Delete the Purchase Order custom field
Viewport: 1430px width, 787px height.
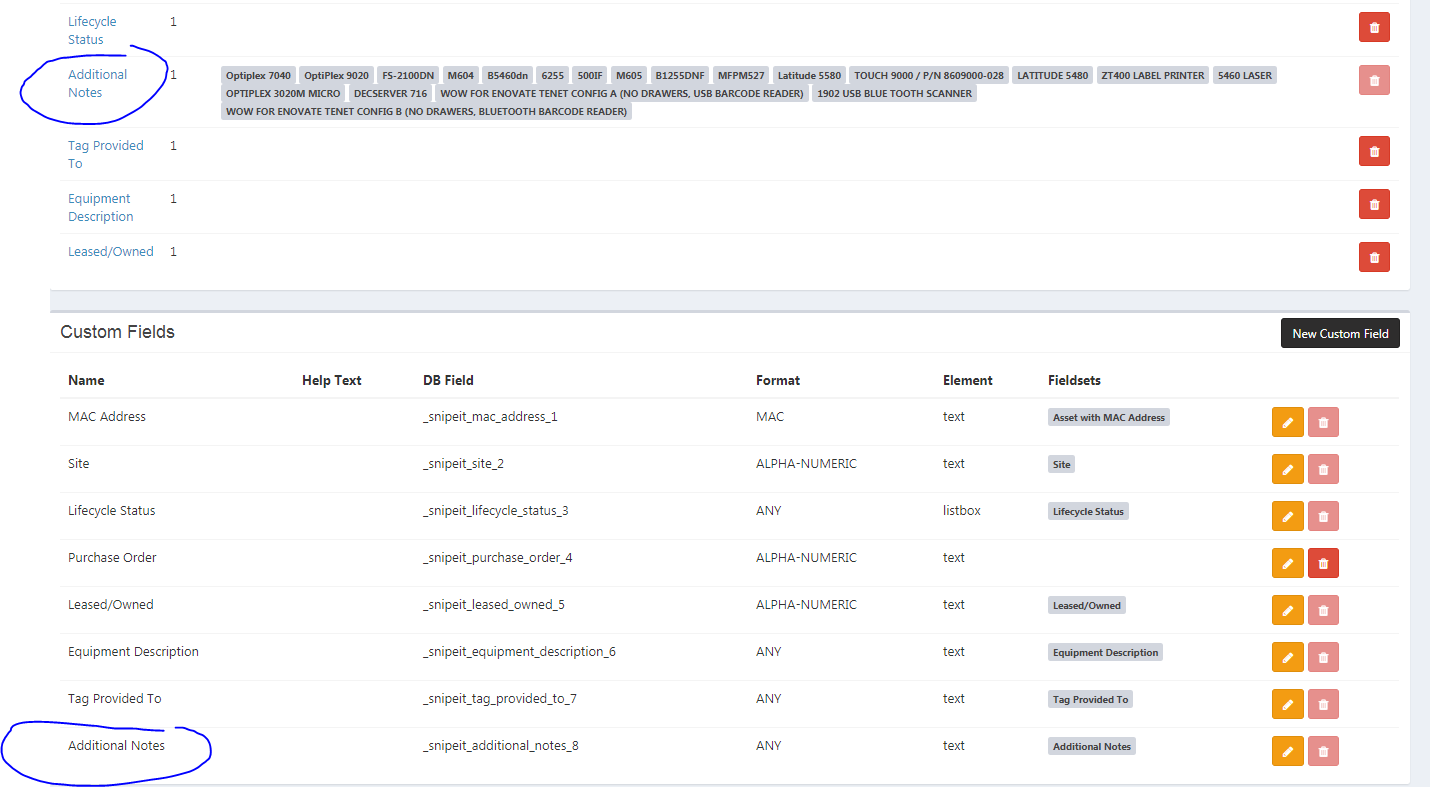pyautogui.click(x=1323, y=563)
